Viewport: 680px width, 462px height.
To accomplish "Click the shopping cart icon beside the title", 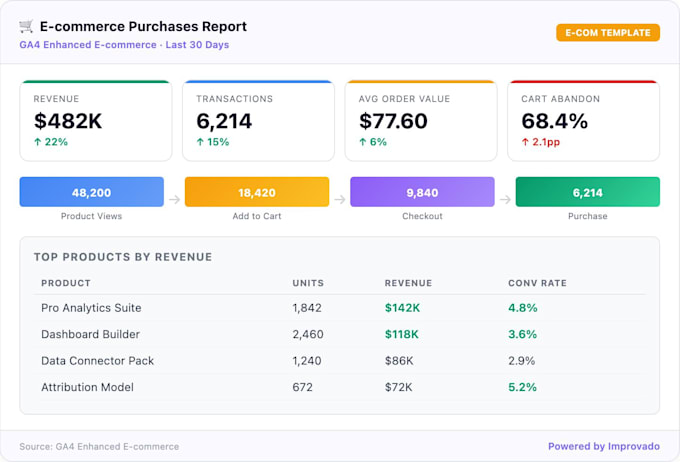I will click(x=26, y=26).
